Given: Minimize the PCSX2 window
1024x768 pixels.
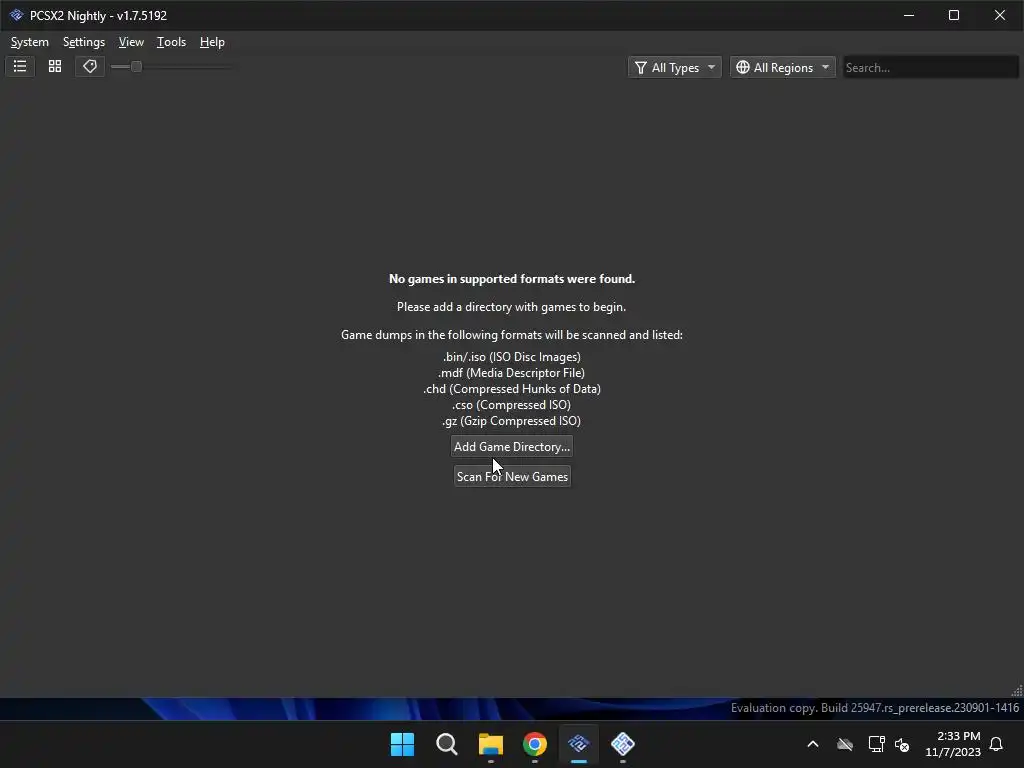Looking at the screenshot, I should [x=908, y=15].
